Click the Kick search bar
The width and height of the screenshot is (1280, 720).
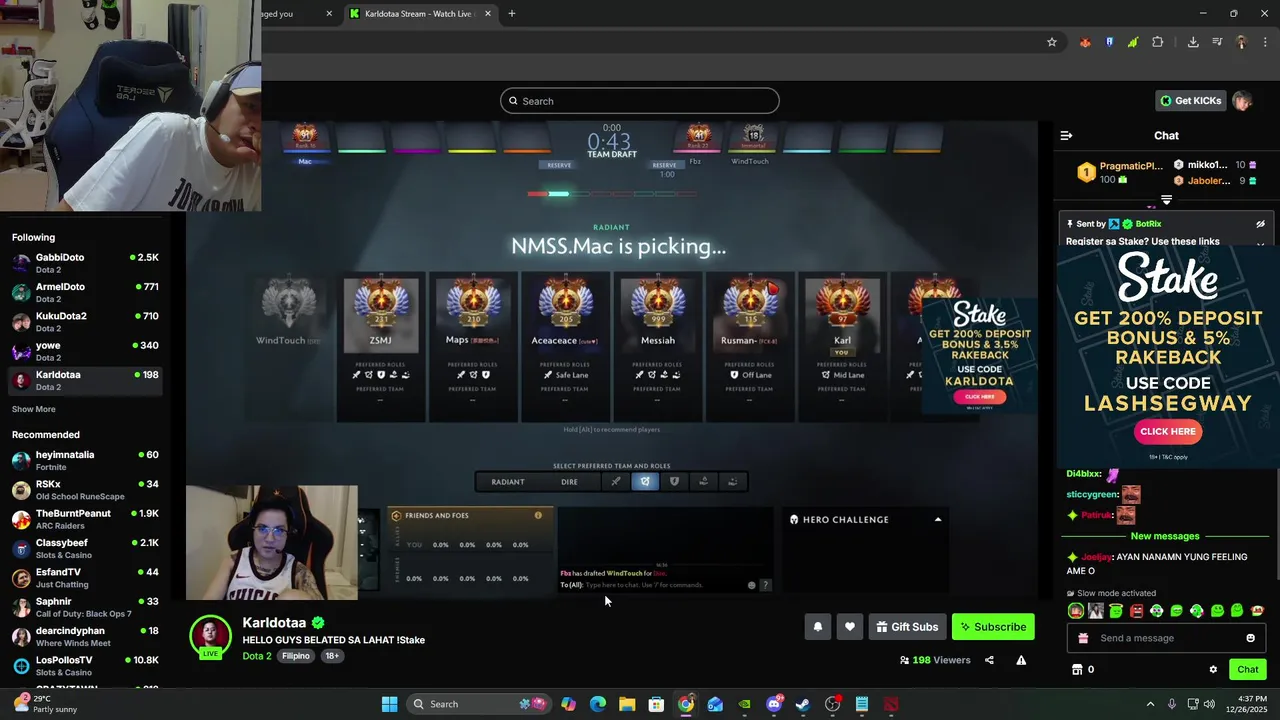[640, 101]
